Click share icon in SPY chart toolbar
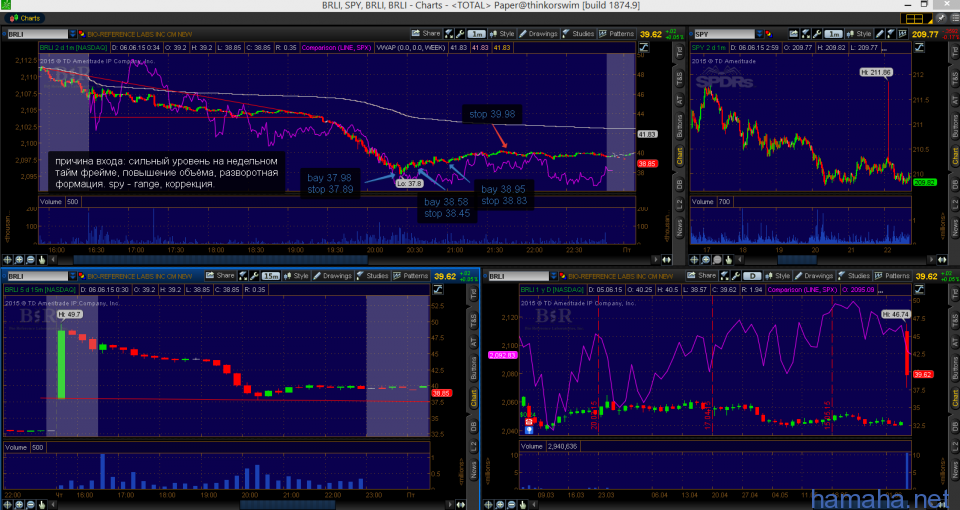 click(x=794, y=34)
